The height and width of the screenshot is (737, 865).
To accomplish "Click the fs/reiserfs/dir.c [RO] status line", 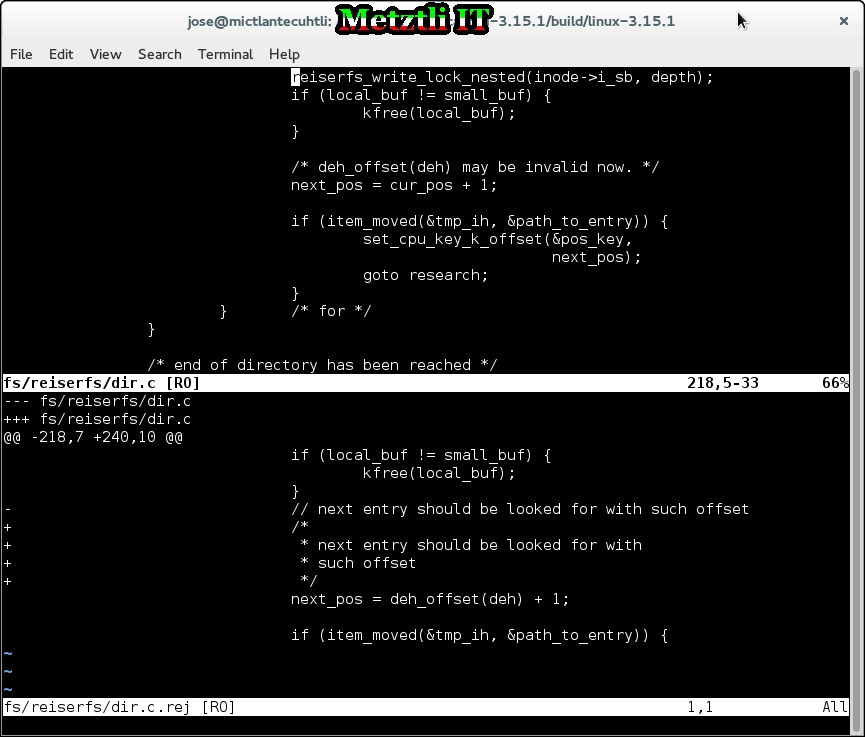I will click(x=426, y=383).
